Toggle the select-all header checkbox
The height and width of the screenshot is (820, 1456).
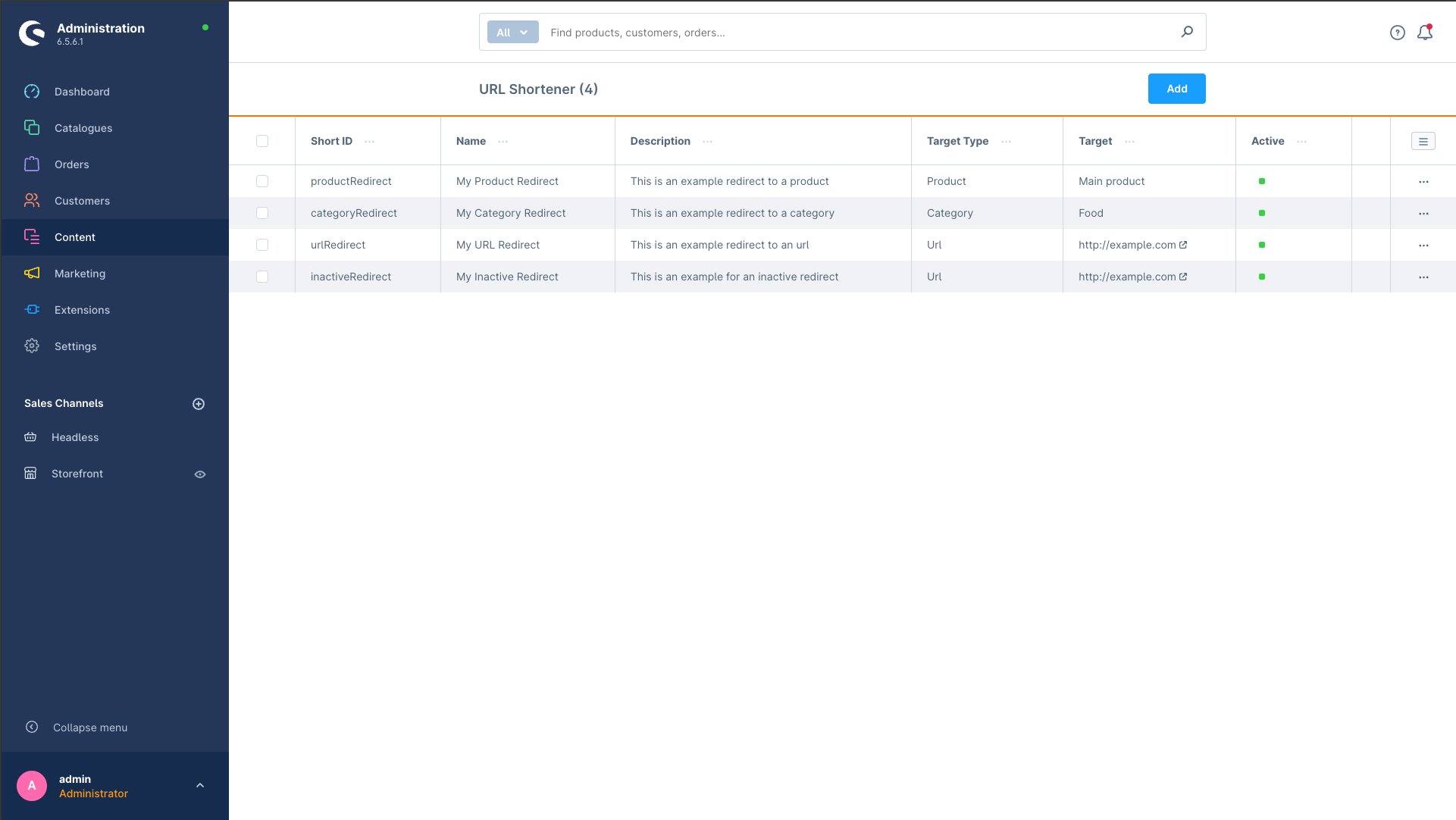262,141
